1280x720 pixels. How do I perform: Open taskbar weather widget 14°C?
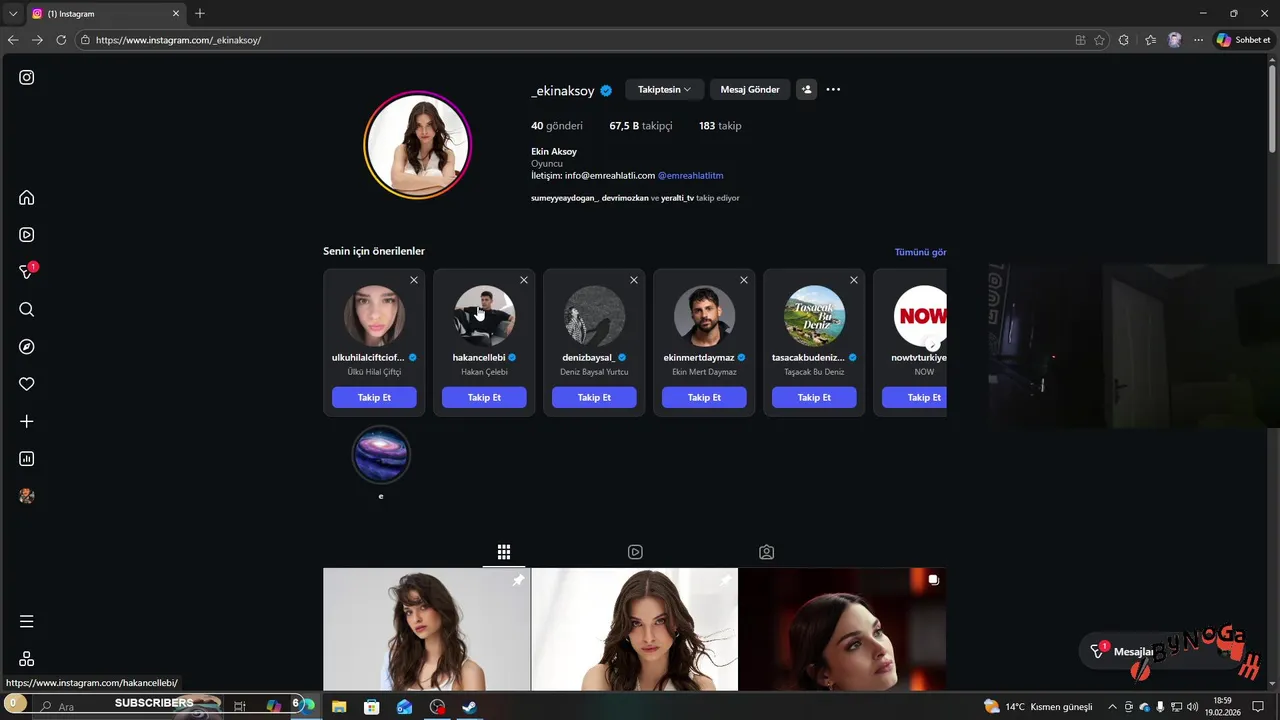pos(1038,706)
